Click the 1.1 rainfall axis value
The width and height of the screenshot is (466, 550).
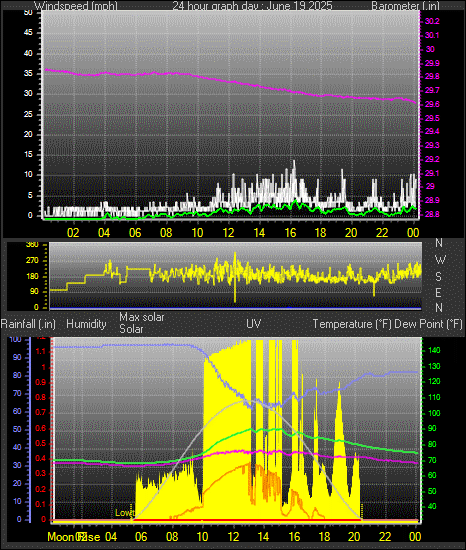[41, 351]
